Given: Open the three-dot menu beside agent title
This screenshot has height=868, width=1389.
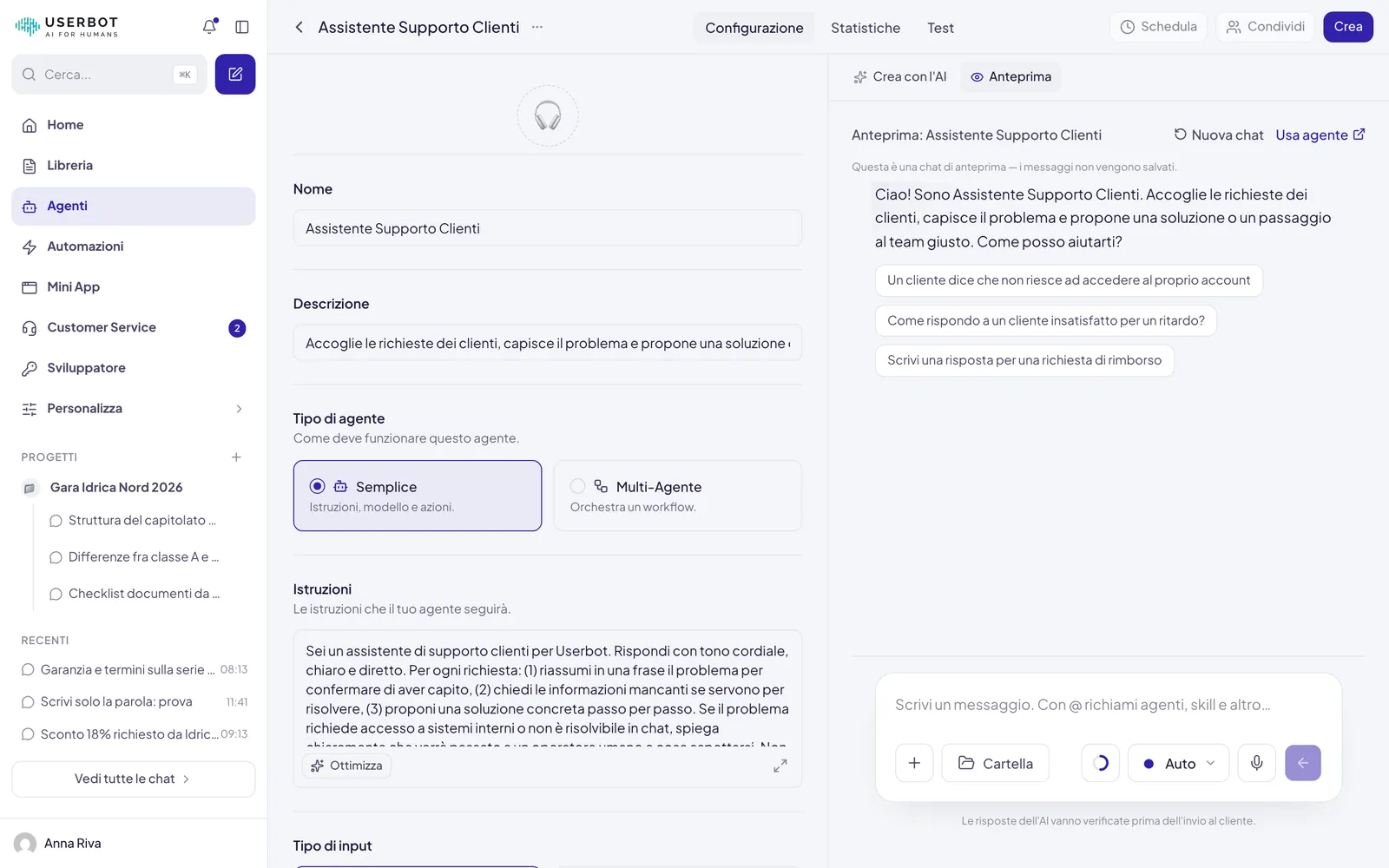Looking at the screenshot, I should click(x=537, y=27).
